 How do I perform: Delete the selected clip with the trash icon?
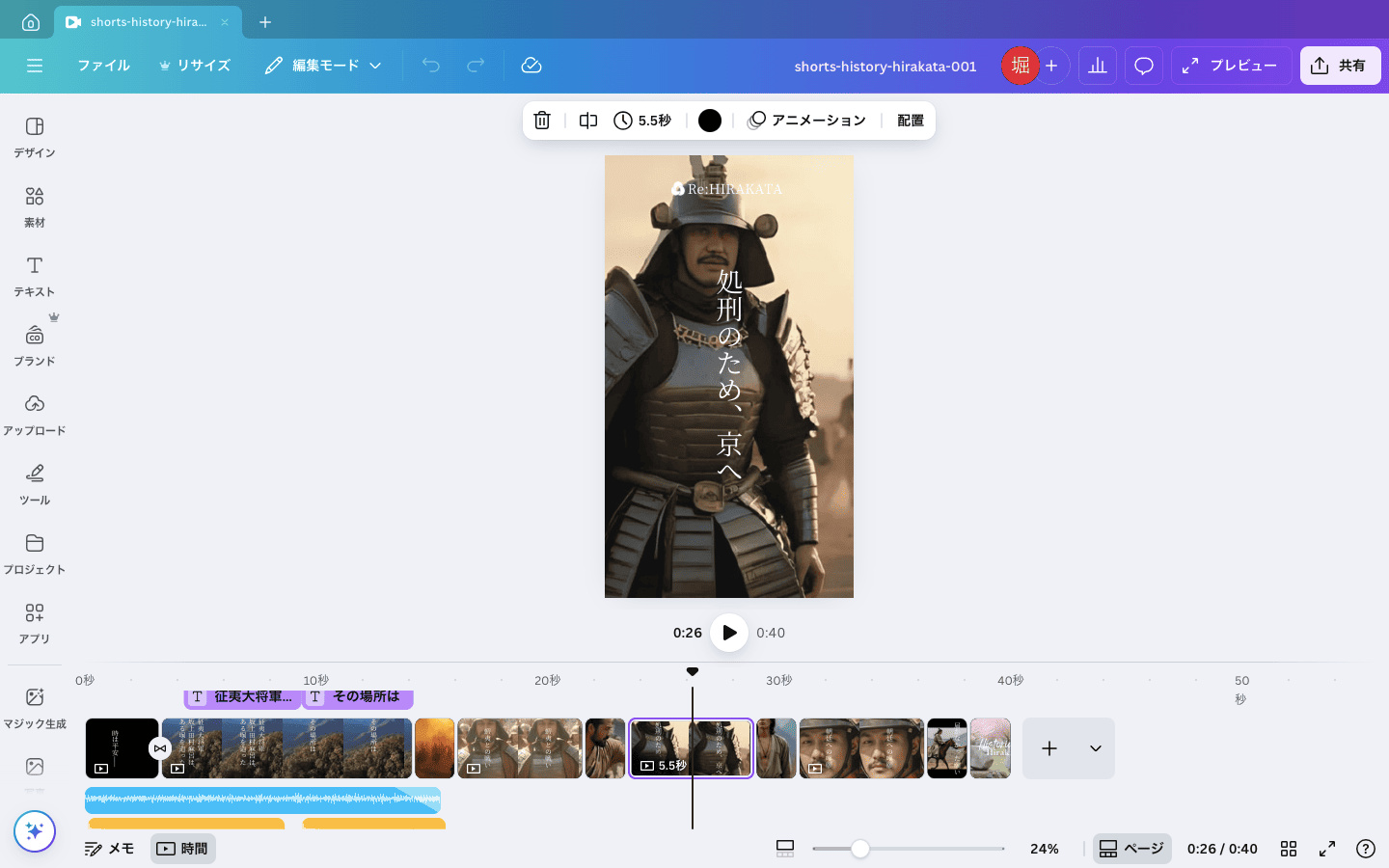(x=542, y=120)
